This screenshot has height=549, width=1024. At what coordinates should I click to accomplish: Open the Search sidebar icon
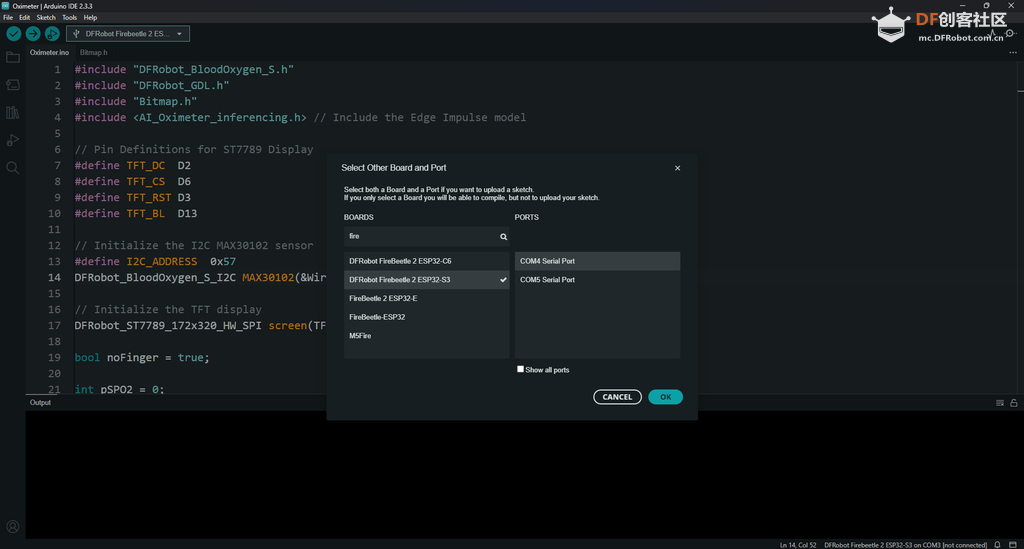(12, 168)
